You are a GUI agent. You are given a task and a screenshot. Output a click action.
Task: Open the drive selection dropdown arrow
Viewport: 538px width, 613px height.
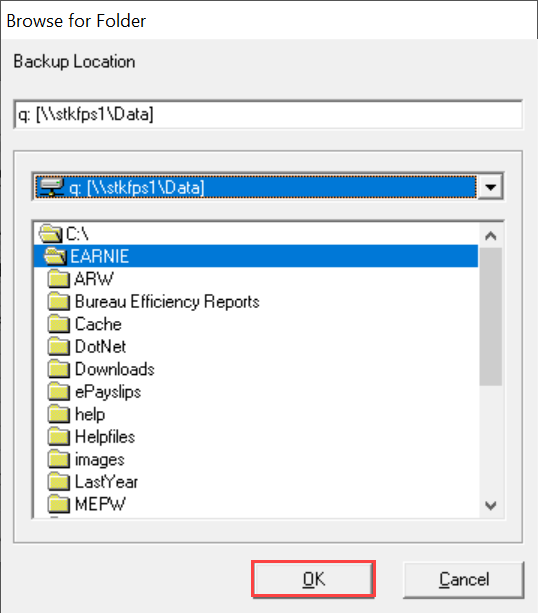pos(490,187)
